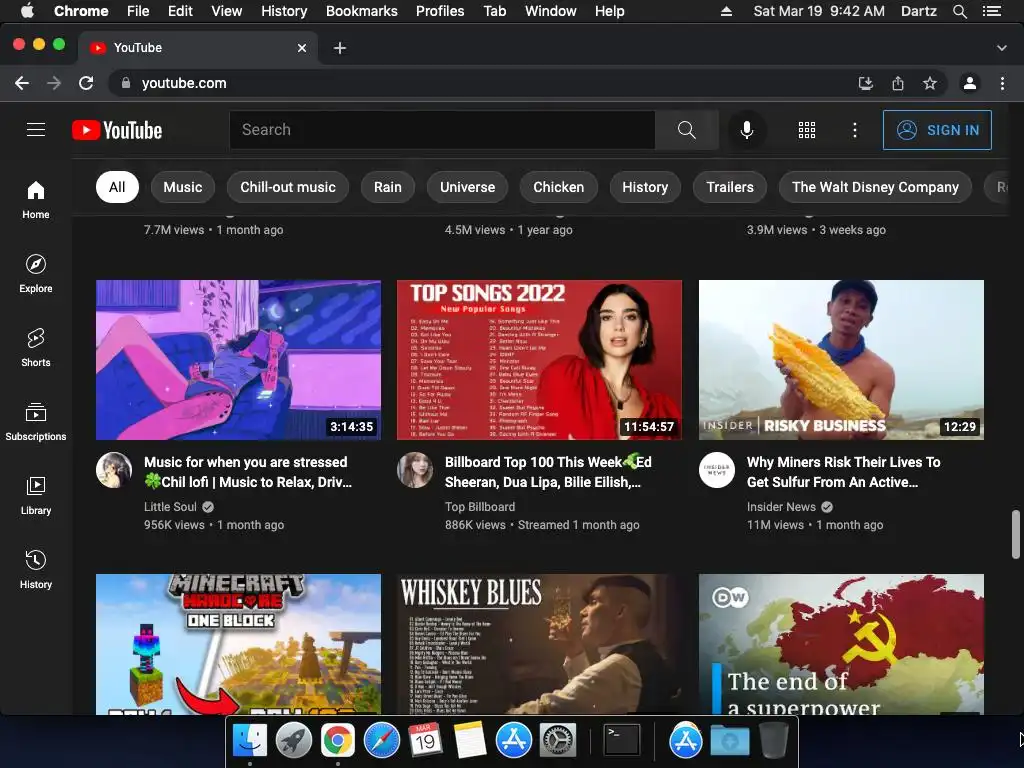1024x768 pixels.
Task: Open the History menu in menu bar
Action: coord(284,11)
